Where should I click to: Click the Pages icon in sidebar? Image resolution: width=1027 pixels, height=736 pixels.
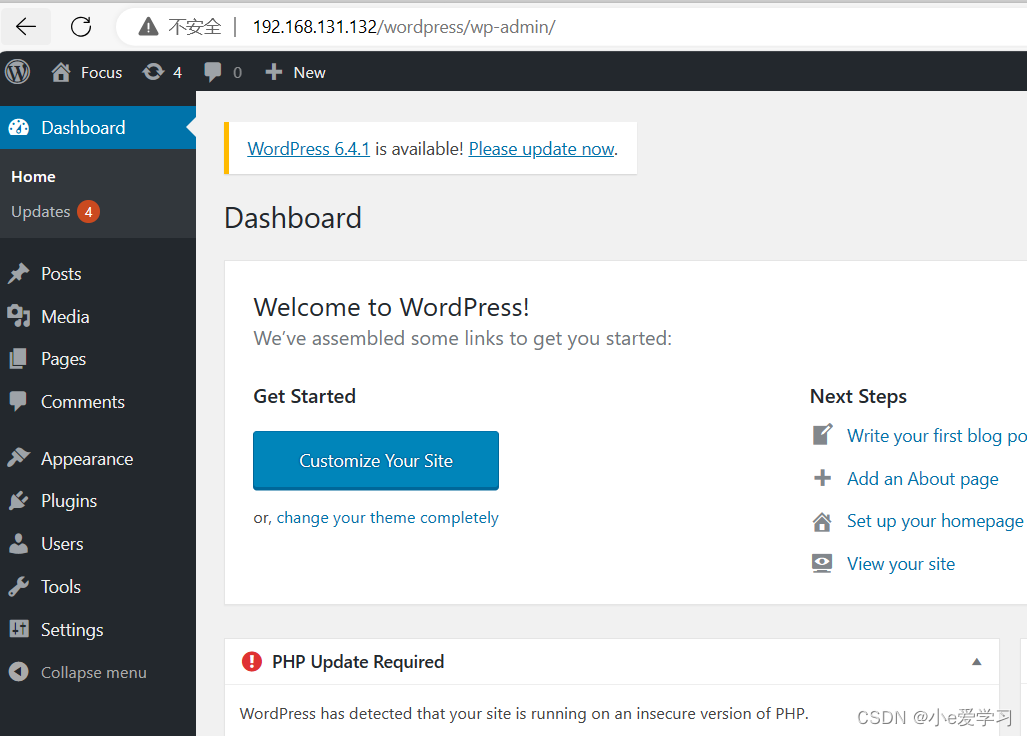click(x=19, y=359)
